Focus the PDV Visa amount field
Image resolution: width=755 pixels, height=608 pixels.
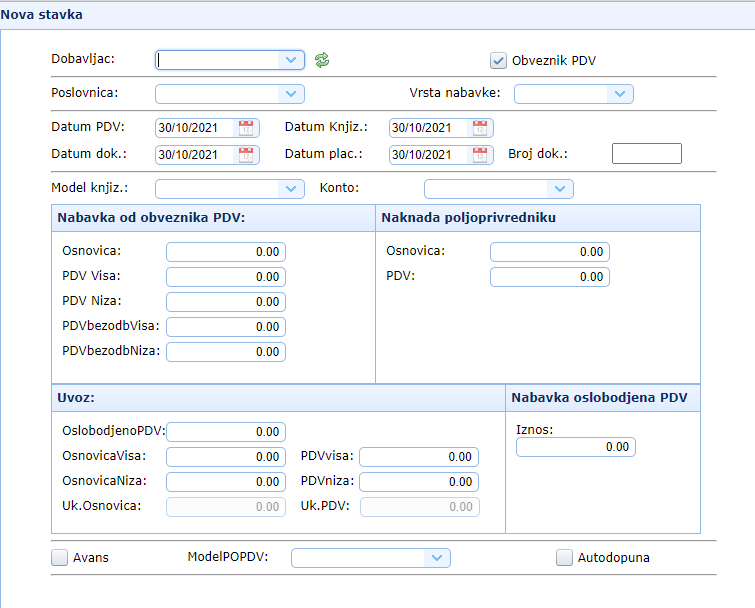pos(226,277)
